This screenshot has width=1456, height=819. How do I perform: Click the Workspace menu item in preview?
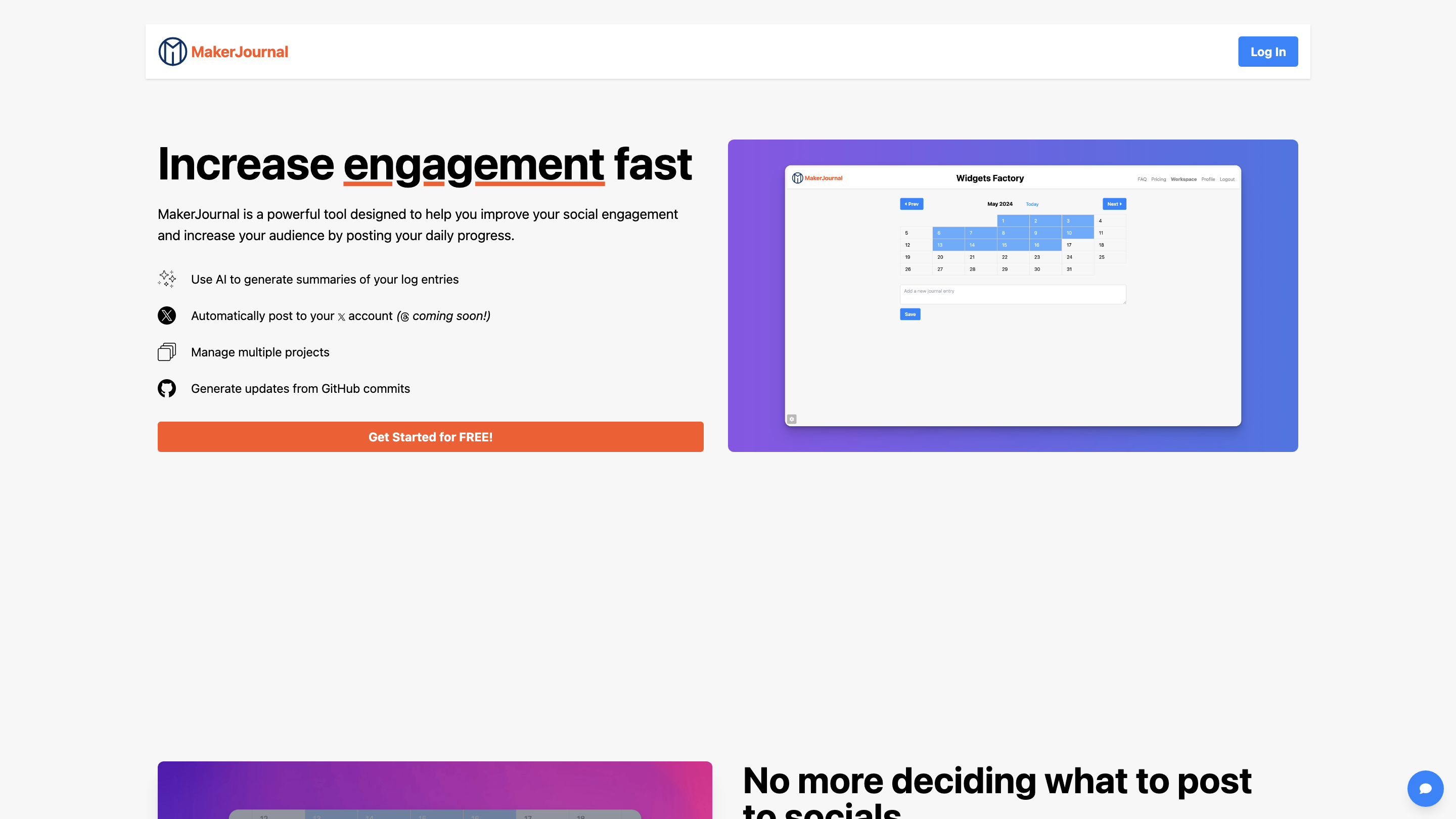pos(1183,179)
